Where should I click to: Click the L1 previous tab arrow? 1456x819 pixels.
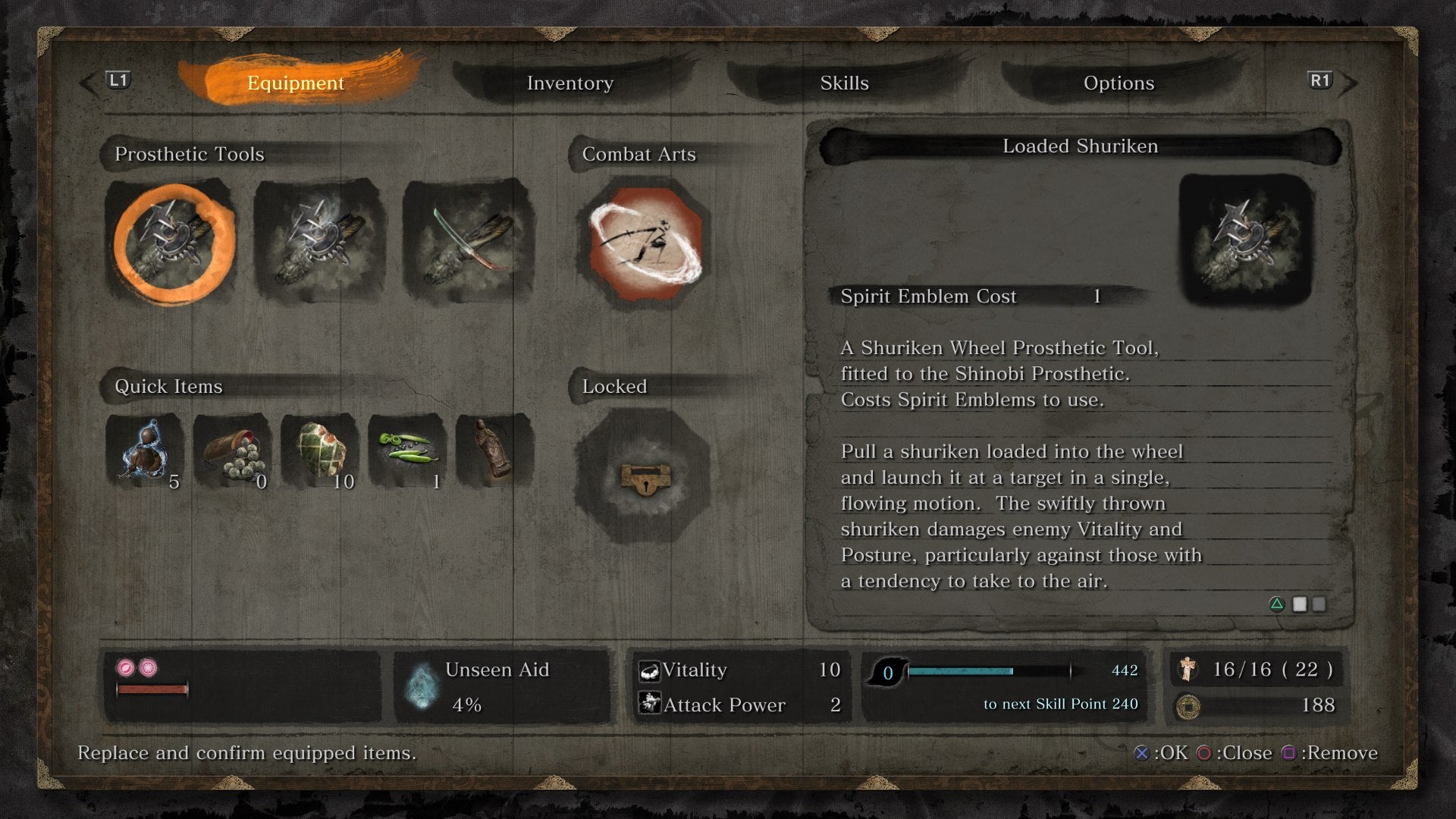[106, 82]
